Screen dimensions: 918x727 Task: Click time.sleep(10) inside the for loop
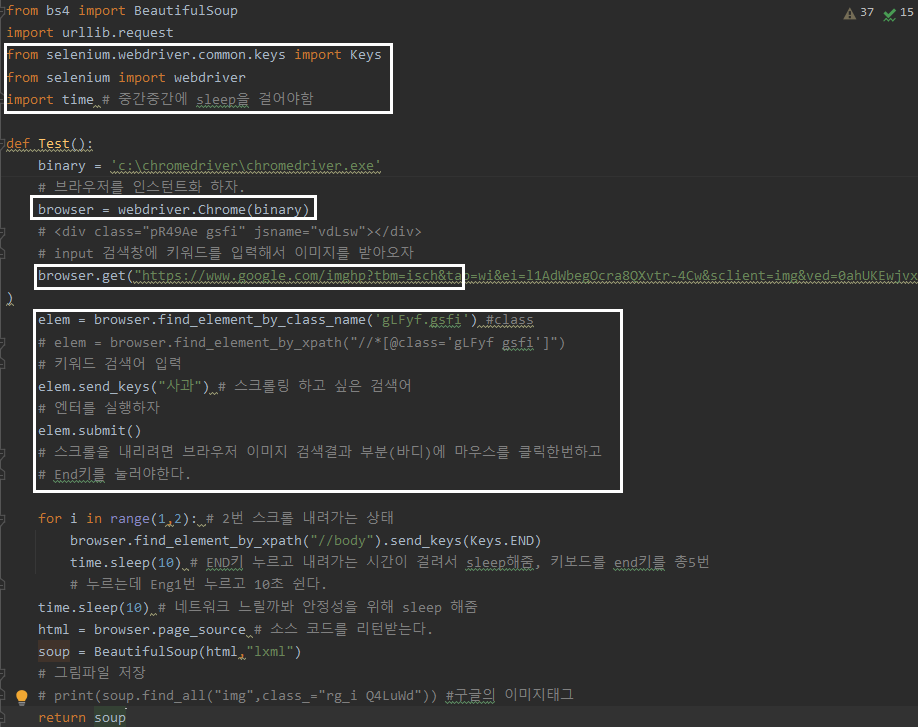(126, 563)
